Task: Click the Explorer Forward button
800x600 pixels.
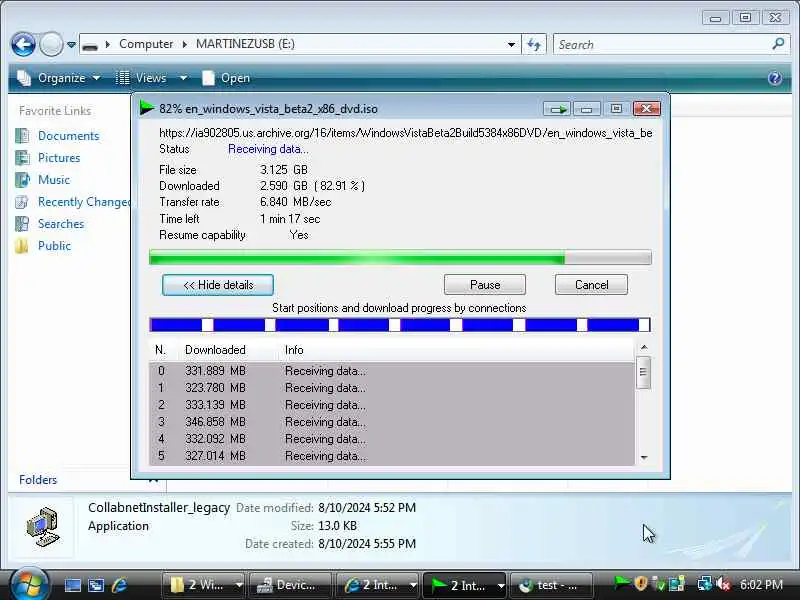Action: tap(51, 44)
